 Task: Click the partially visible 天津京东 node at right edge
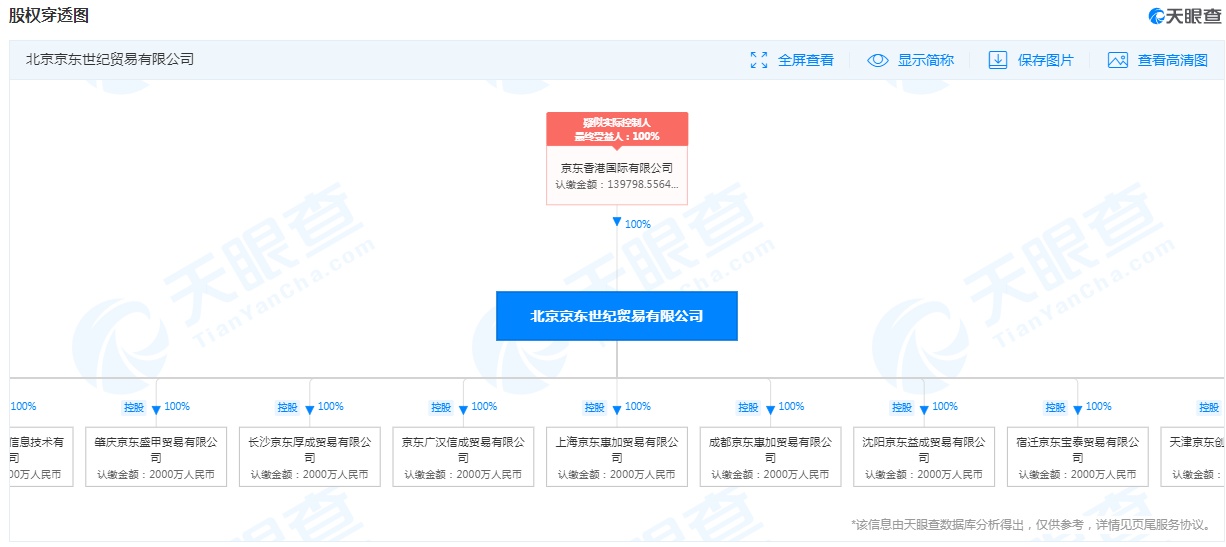tap(1194, 457)
